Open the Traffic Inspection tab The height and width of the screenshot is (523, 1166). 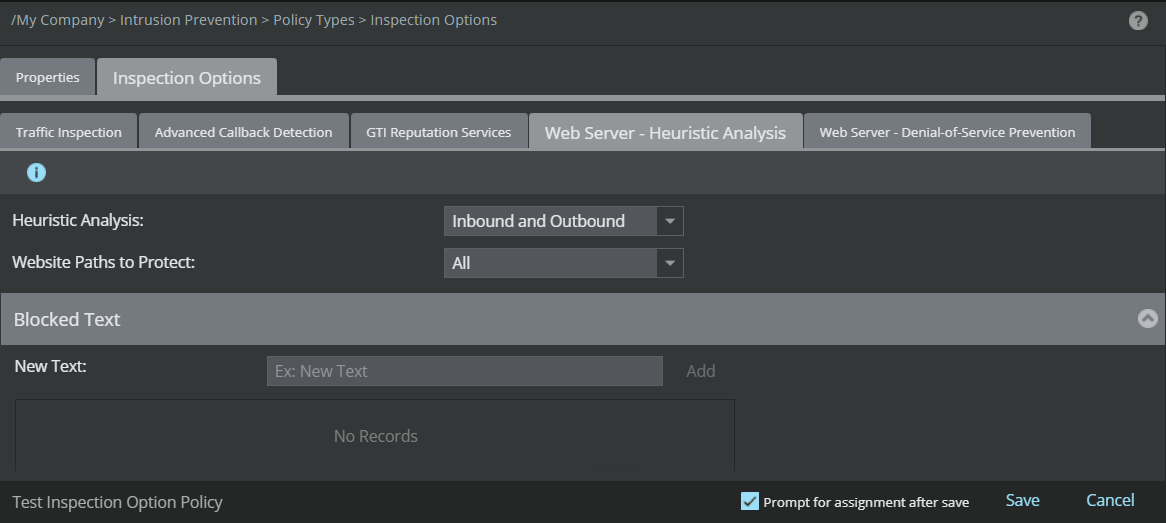[68, 132]
